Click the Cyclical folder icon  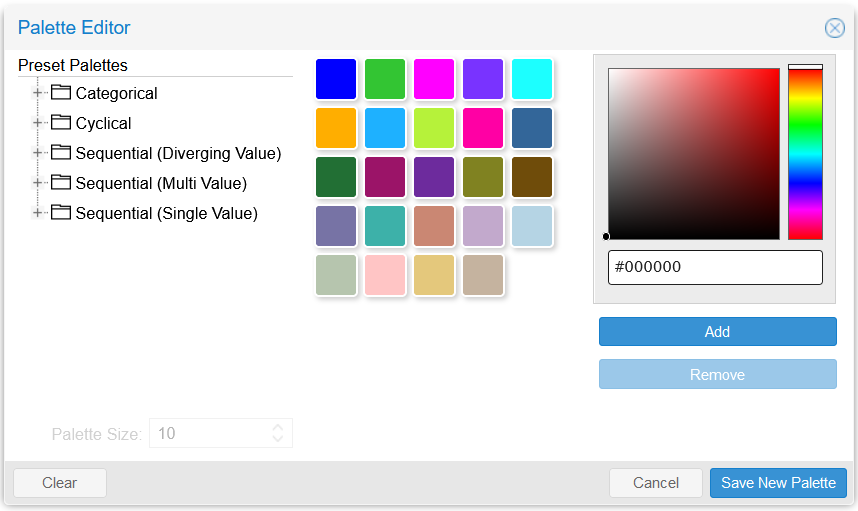(61, 123)
